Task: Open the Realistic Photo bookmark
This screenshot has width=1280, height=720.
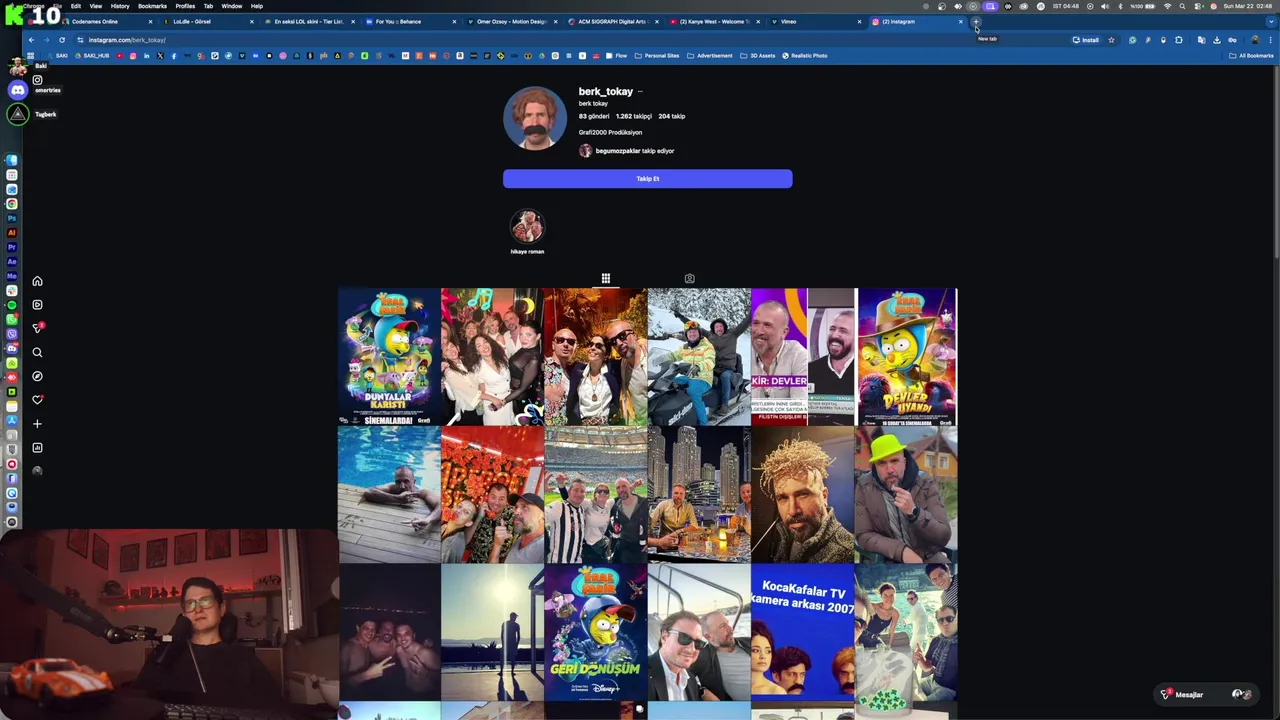Action: tap(804, 56)
